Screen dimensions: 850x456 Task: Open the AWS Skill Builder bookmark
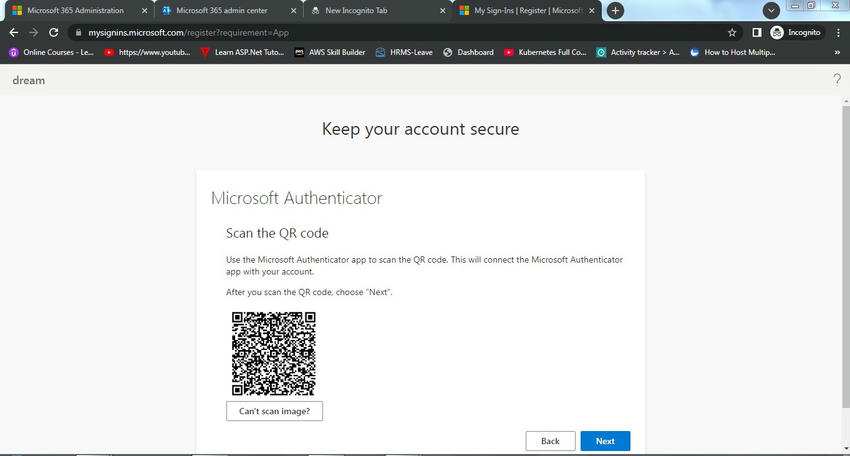pyautogui.click(x=330, y=52)
